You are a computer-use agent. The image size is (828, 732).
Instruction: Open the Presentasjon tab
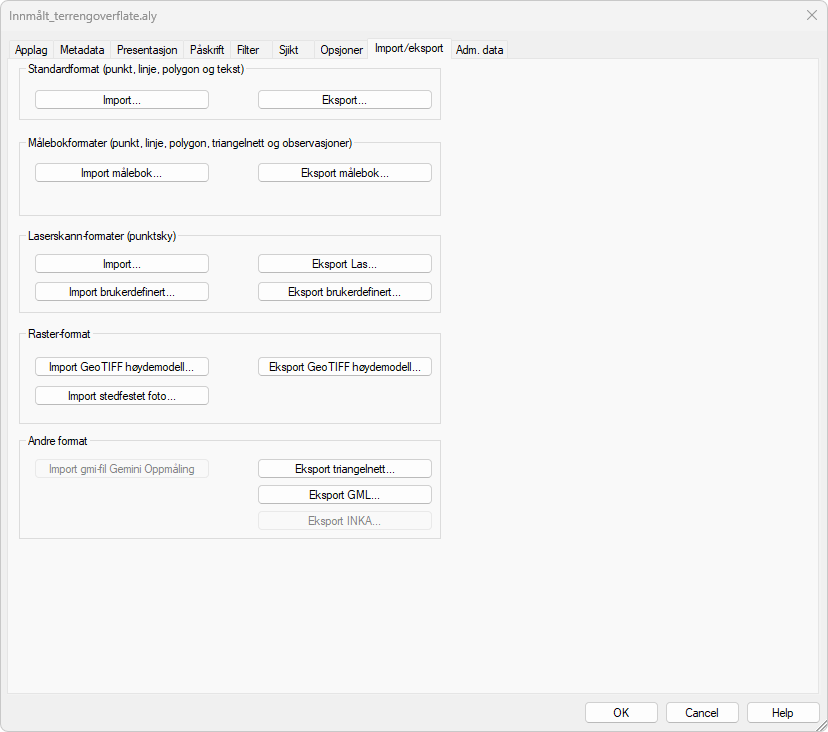tap(147, 50)
